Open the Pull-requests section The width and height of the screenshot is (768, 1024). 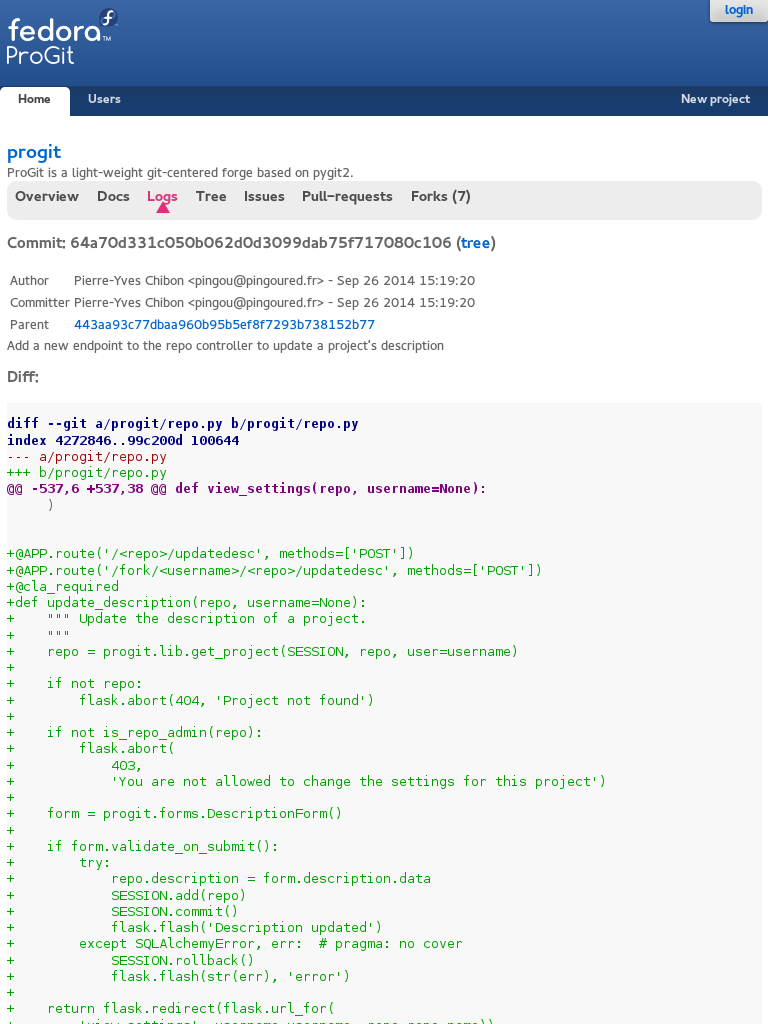(x=347, y=197)
